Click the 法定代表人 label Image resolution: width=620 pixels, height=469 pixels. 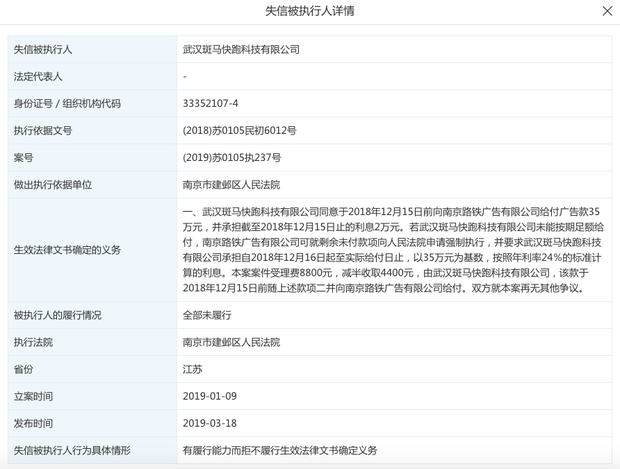tap(38, 76)
